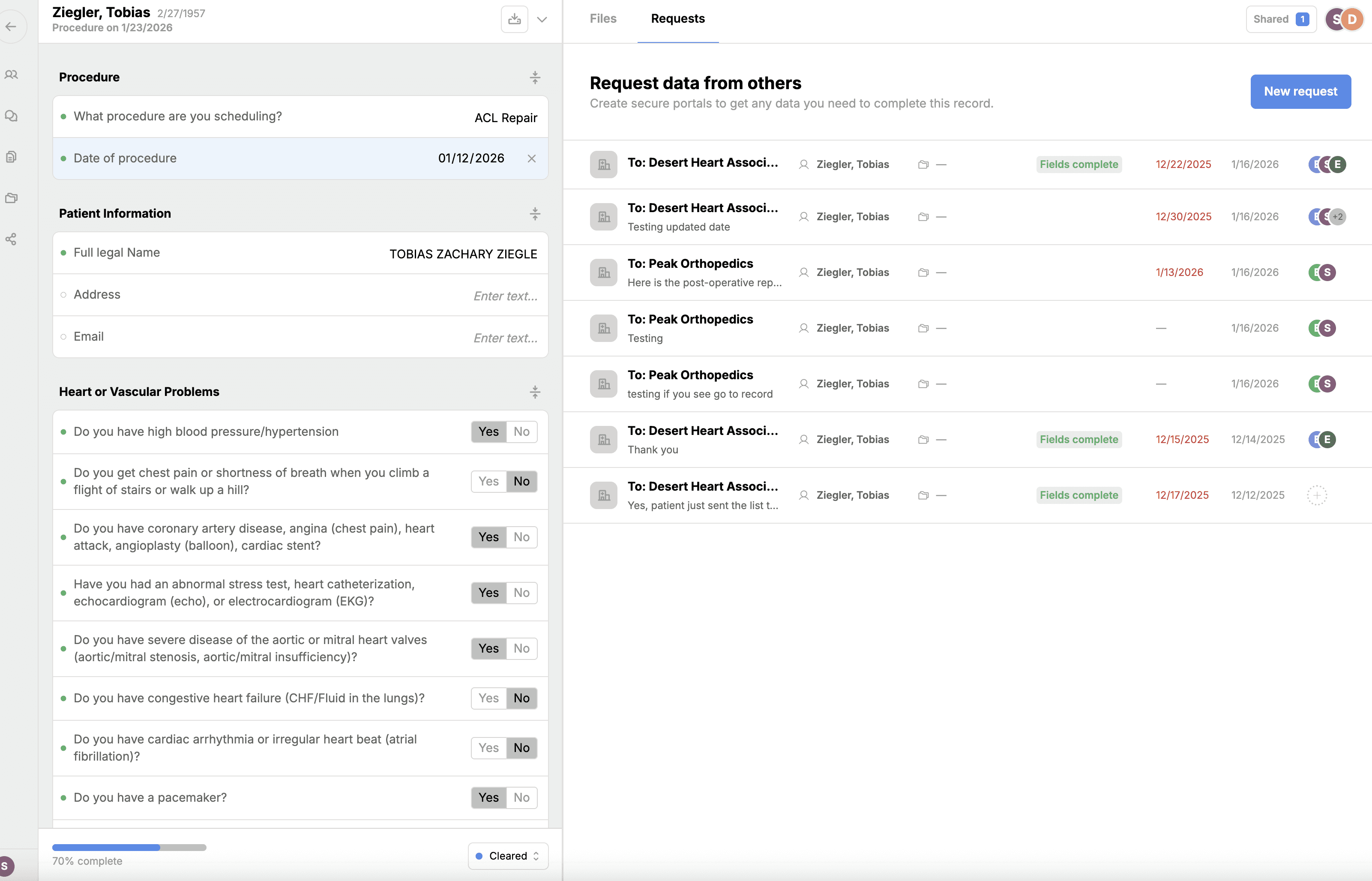Clear the date of procedure field
The image size is (1372, 881).
click(x=531, y=159)
